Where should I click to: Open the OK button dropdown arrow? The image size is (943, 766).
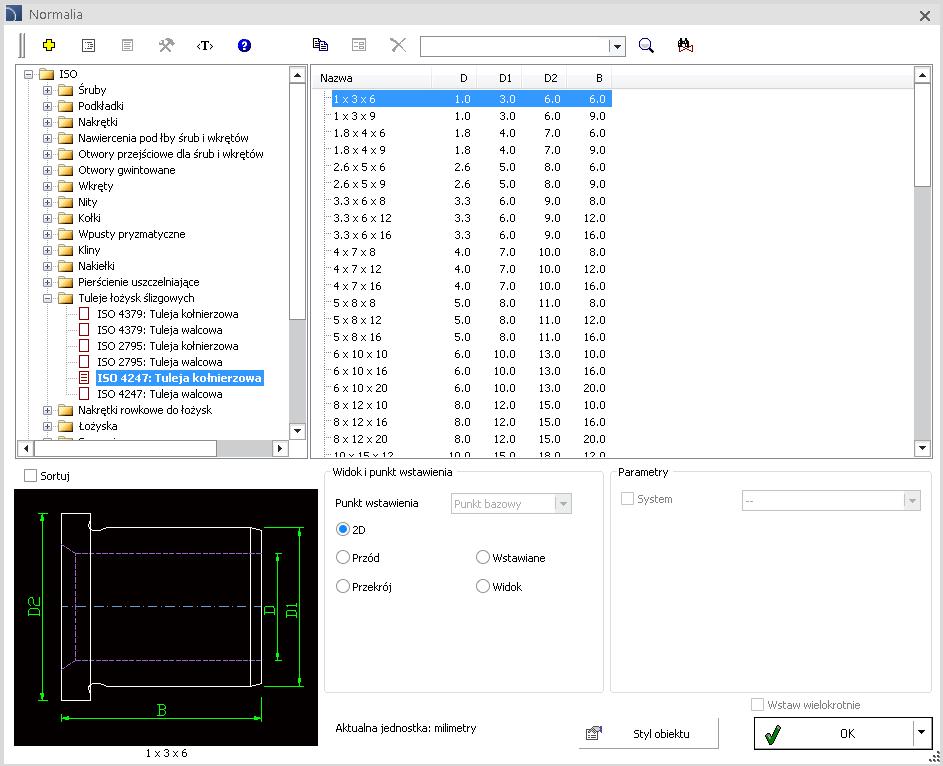(x=921, y=733)
